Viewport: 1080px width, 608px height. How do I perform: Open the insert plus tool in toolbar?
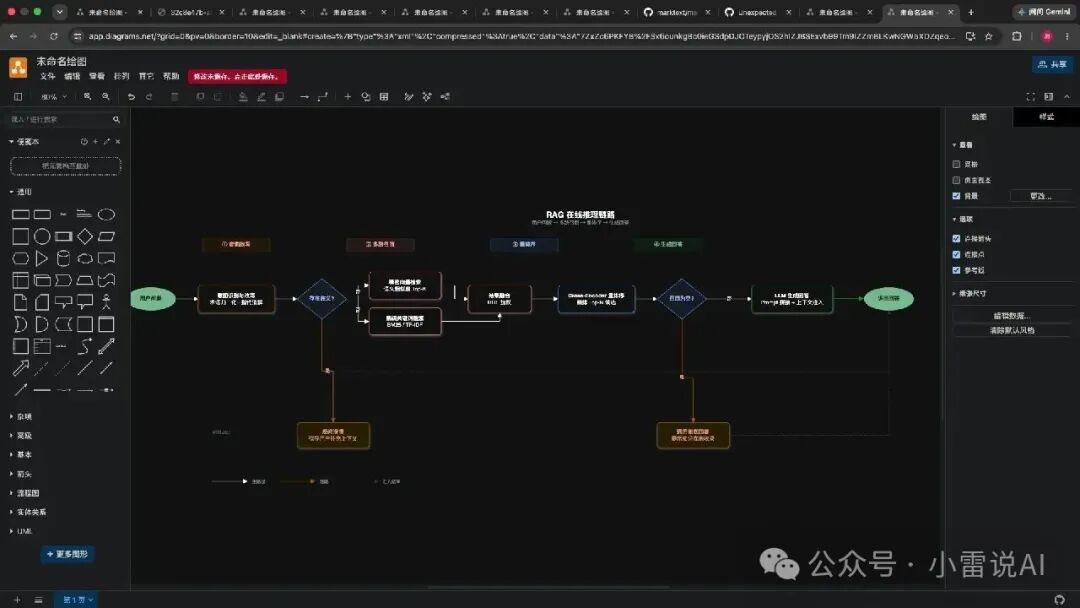(348, 97)
